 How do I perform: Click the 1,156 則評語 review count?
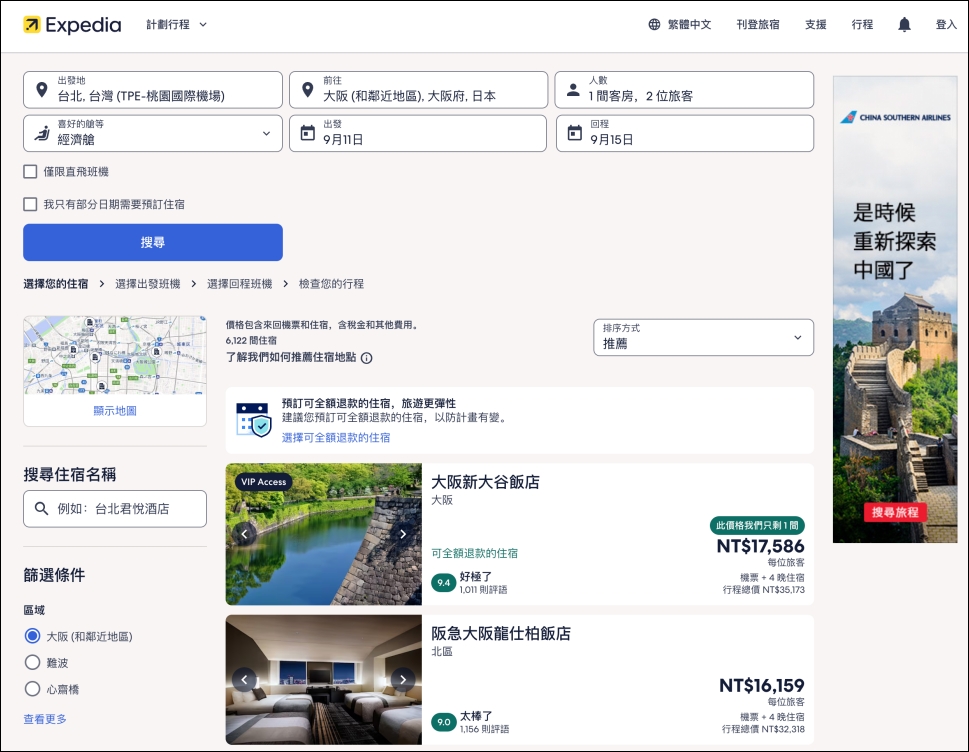(484, 729)
